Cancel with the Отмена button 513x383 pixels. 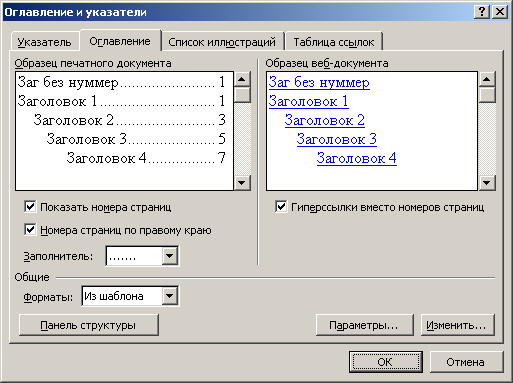466,362
